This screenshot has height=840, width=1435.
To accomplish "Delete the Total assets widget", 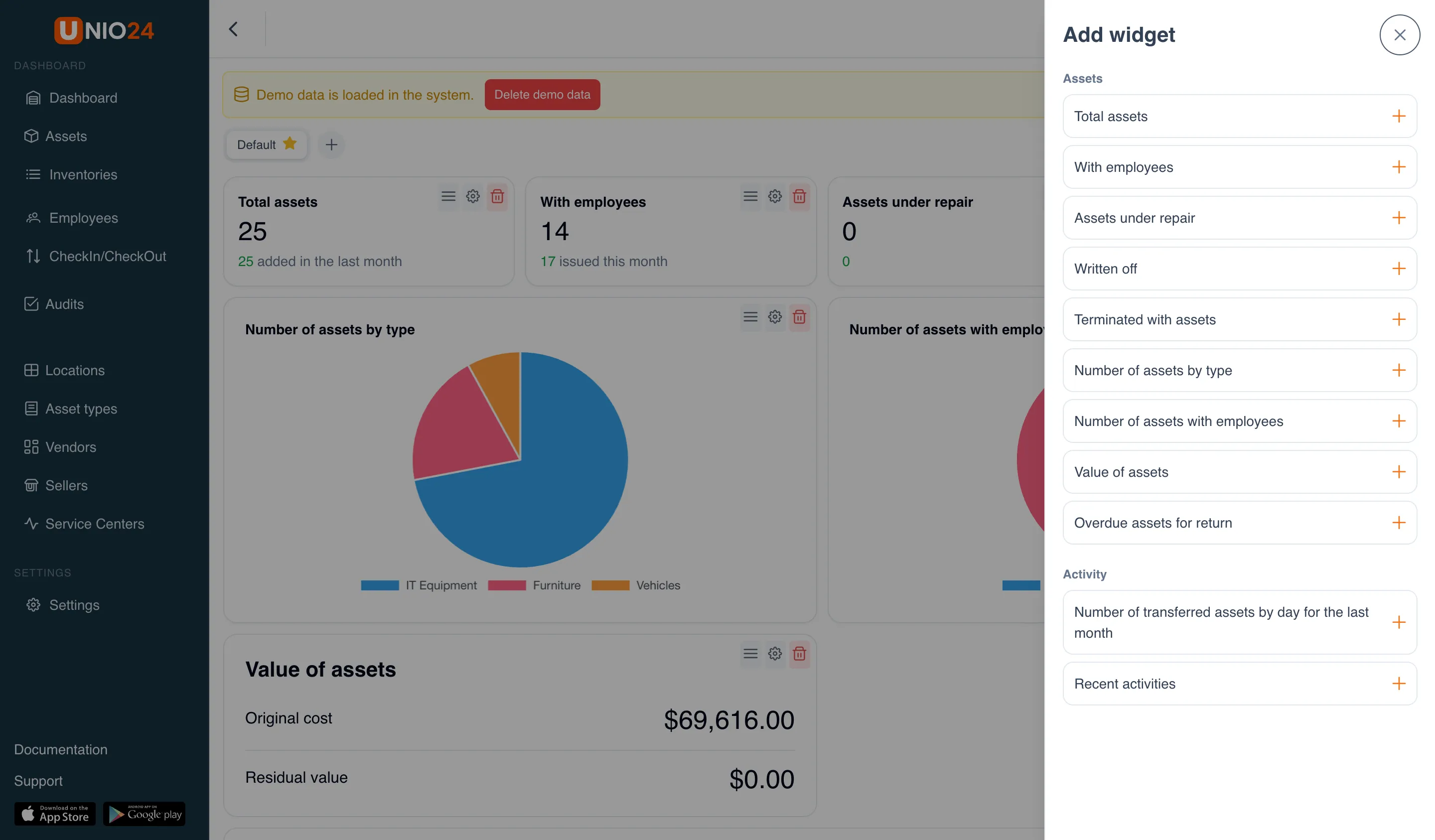I will (x=497, y=196).
